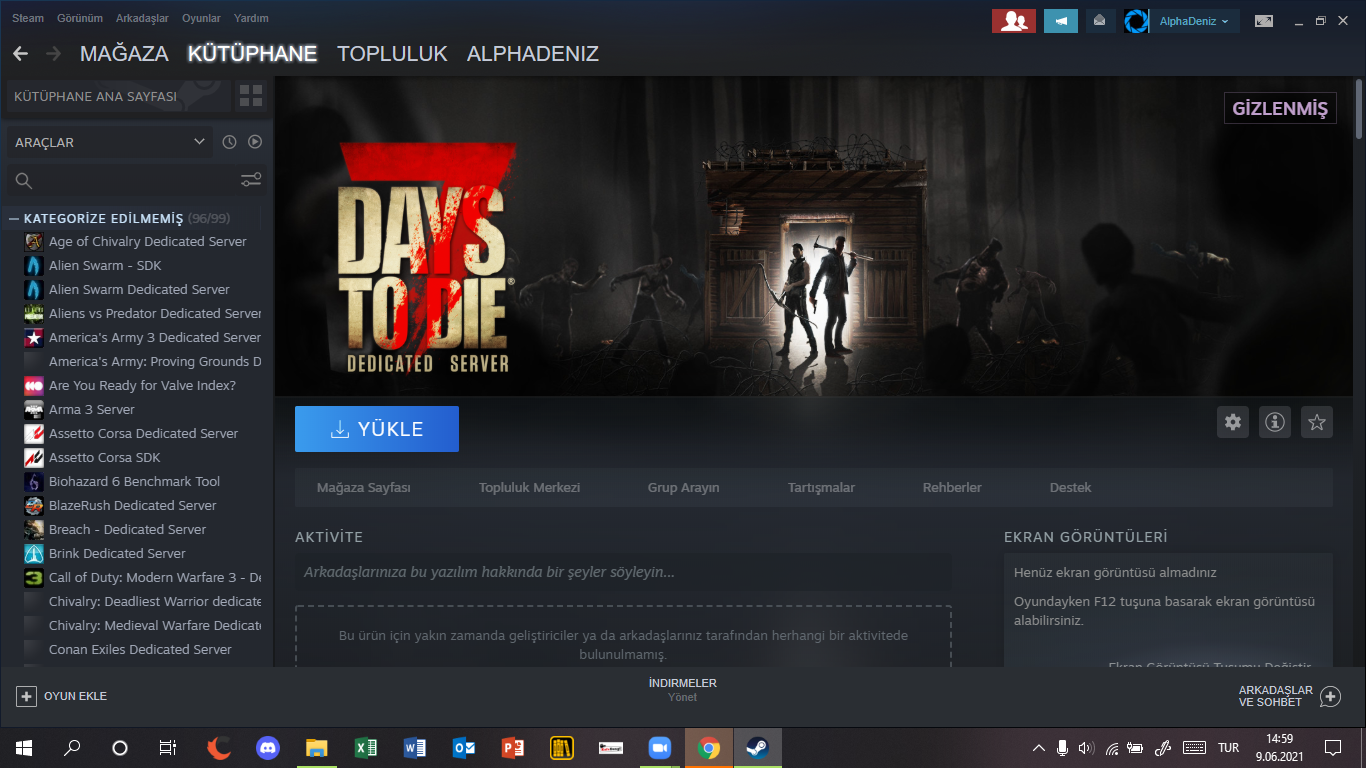Open AlphaDeniz account dropdown
Viewport: 1366px width, 768px height.
[x=1194, y=21]
